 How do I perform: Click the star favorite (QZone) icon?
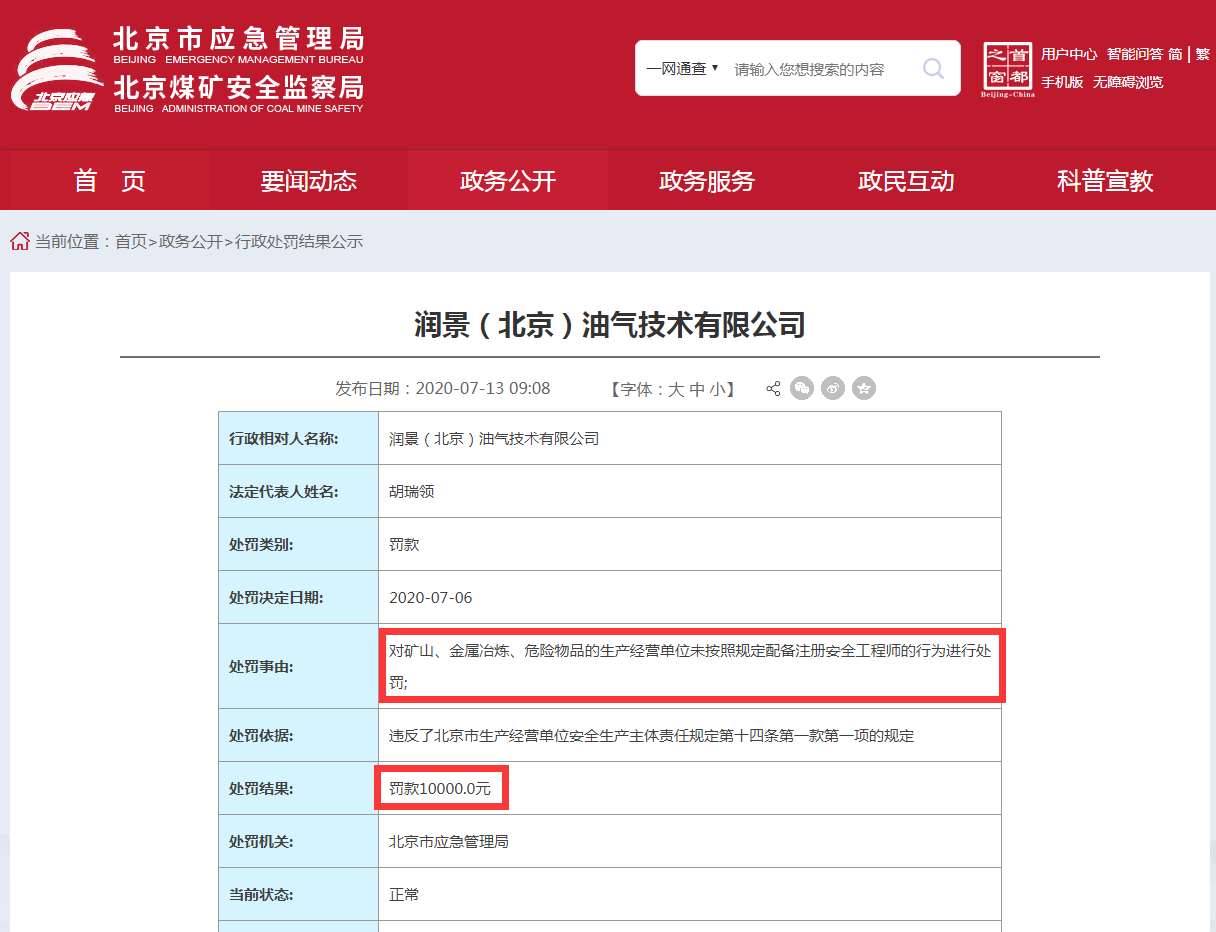coord(864,389)
